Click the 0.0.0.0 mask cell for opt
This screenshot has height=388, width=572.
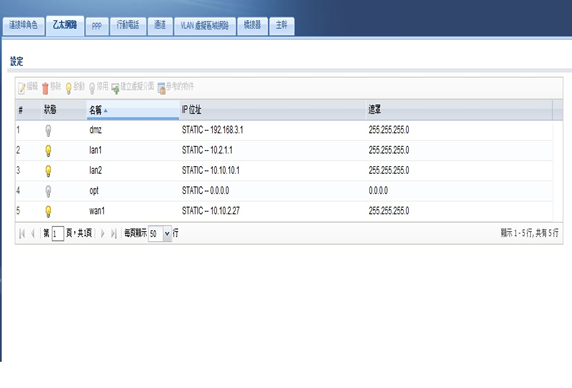coord(378,191)
